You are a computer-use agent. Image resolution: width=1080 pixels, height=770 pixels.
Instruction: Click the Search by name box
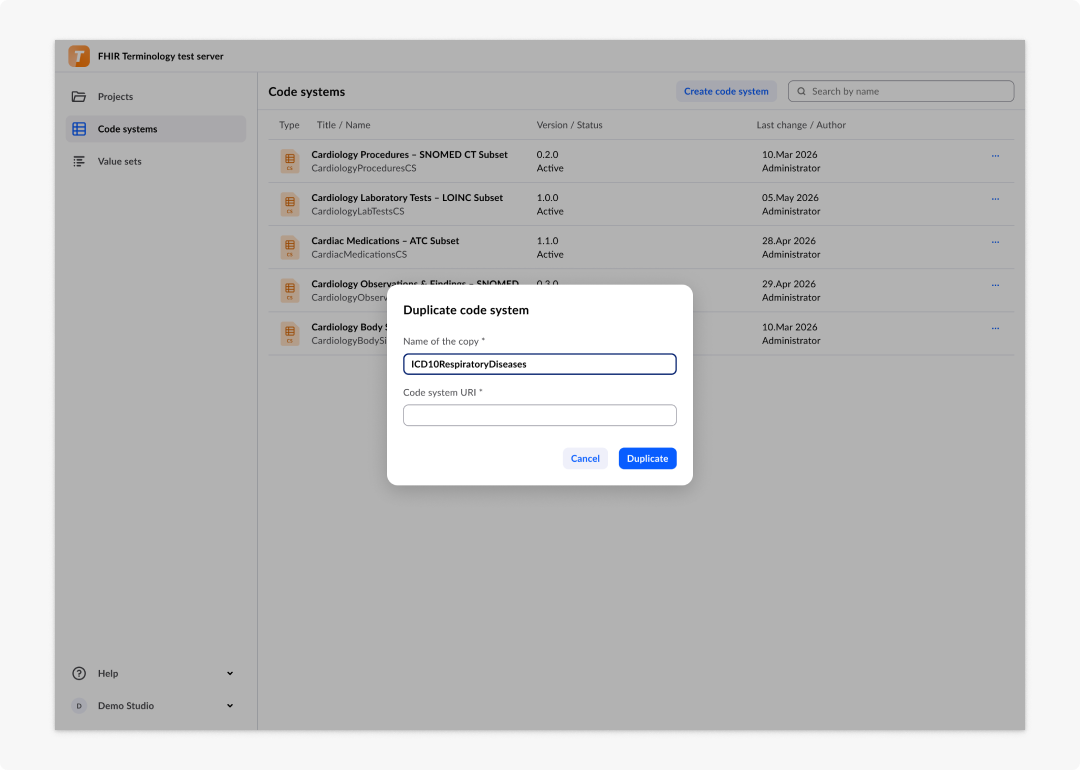tap(901, 91)
